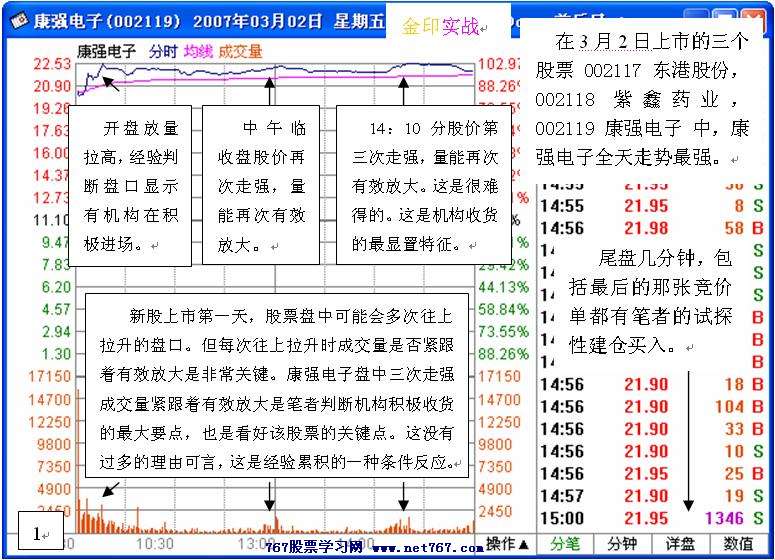This screenshot has width=775, height=560.
Task: Click percent axis label 44.13%
Action: [503, 287]
